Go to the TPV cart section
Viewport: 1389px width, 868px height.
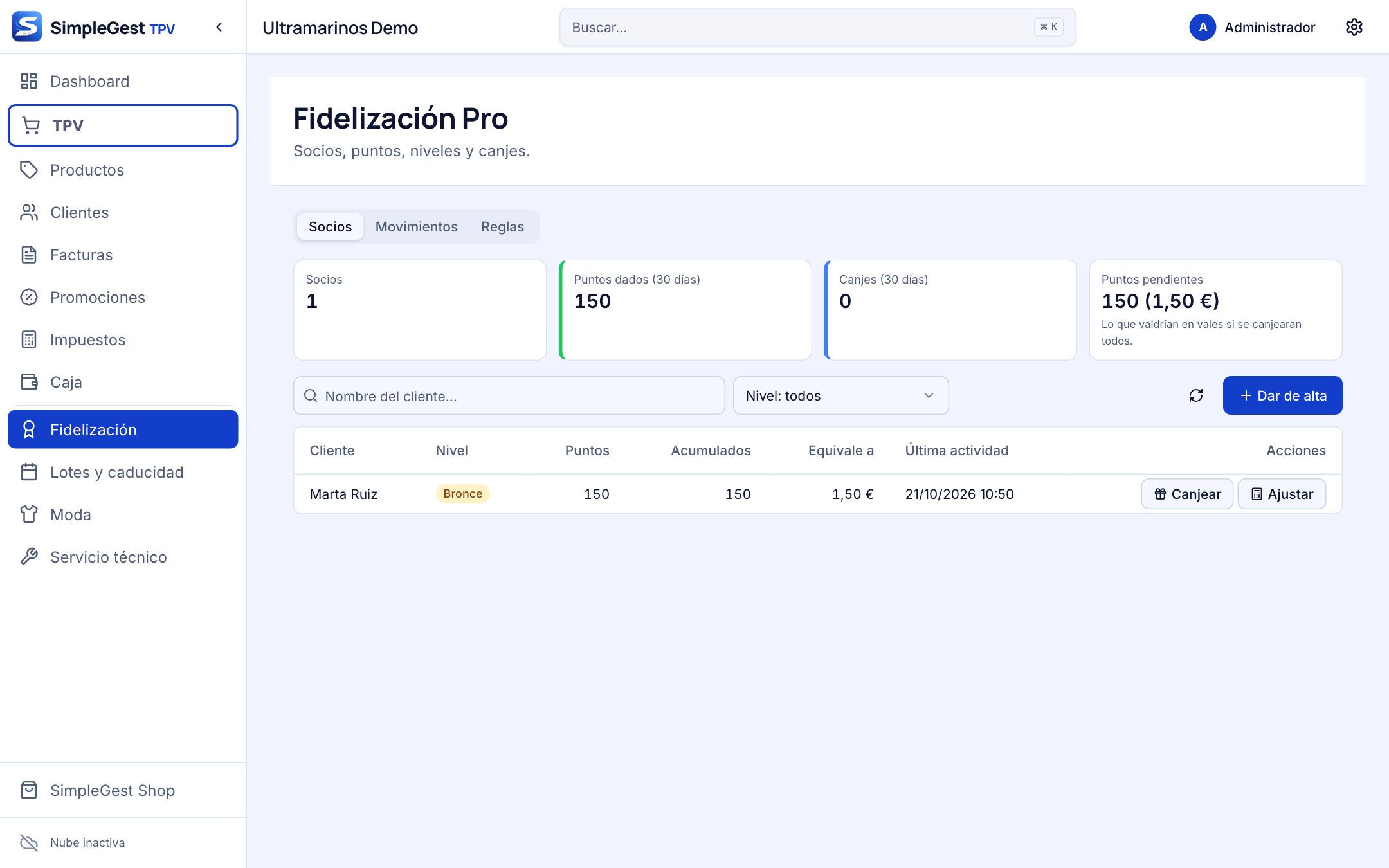(x=123, y=125)
